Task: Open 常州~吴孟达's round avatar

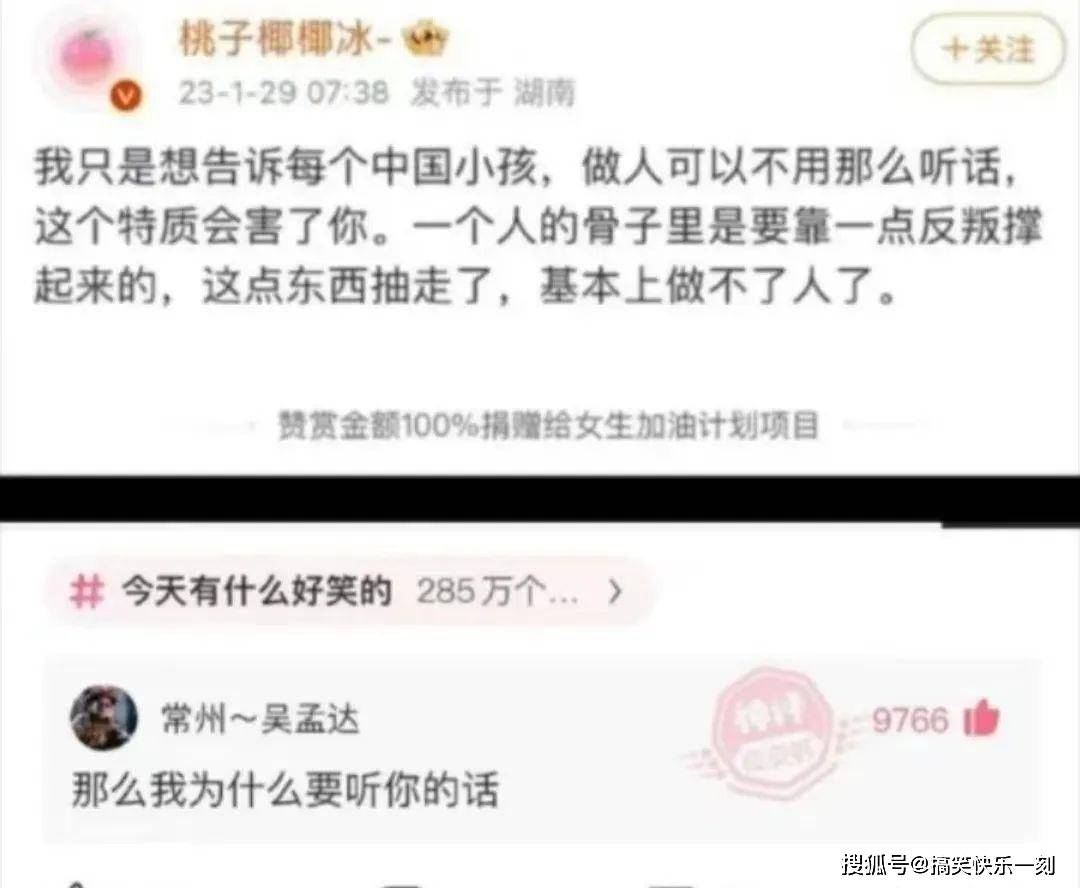Action: click(104, 718)
